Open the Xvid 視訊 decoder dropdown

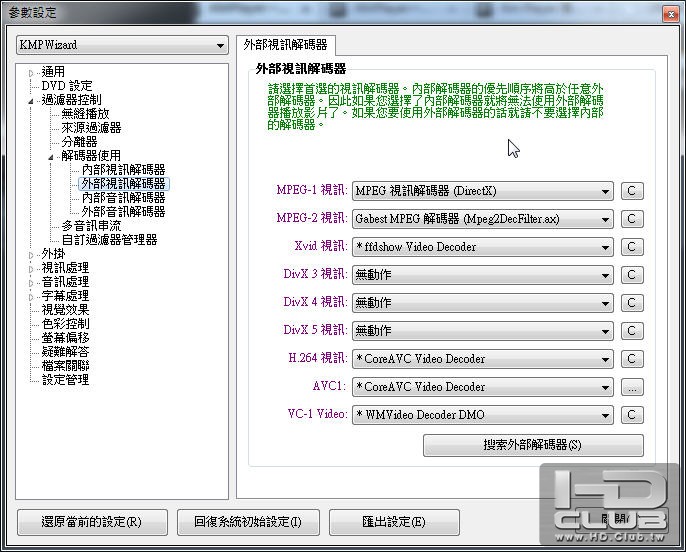(483, 247)
